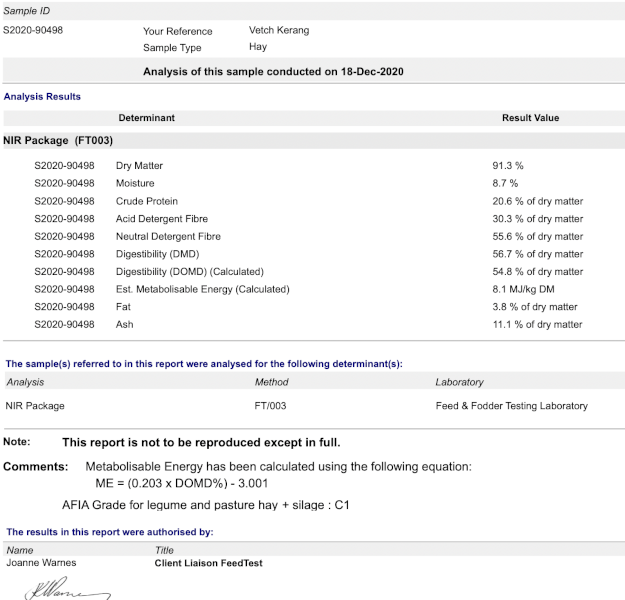Click the 'Result Value' column header
The height and width of the screenshot is (600, 625).
(530, 118)
